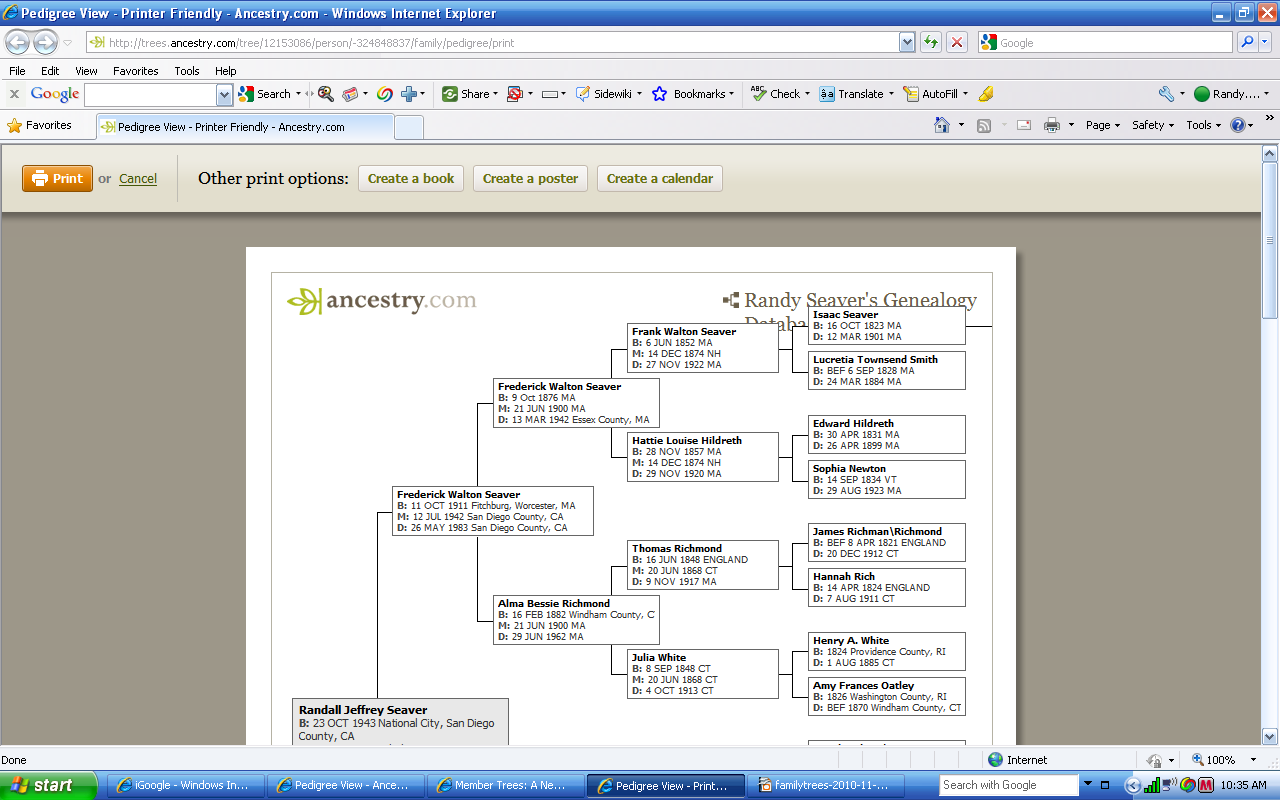Click the Bookmarks star on Google Toolbar
1280x800 pixels.
(658, 93)
